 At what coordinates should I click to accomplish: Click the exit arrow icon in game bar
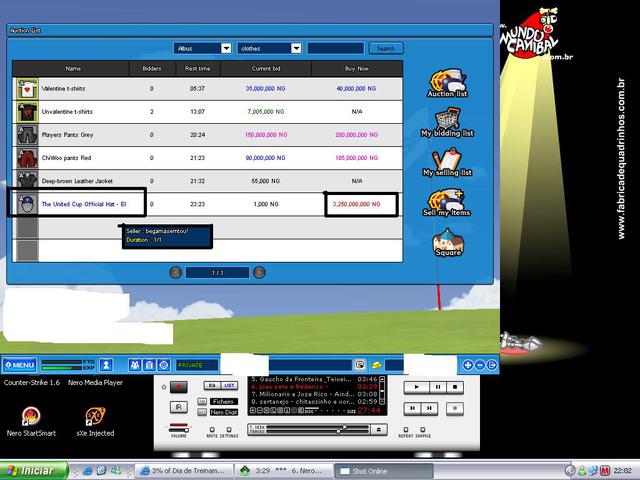[x=492, y=365]
